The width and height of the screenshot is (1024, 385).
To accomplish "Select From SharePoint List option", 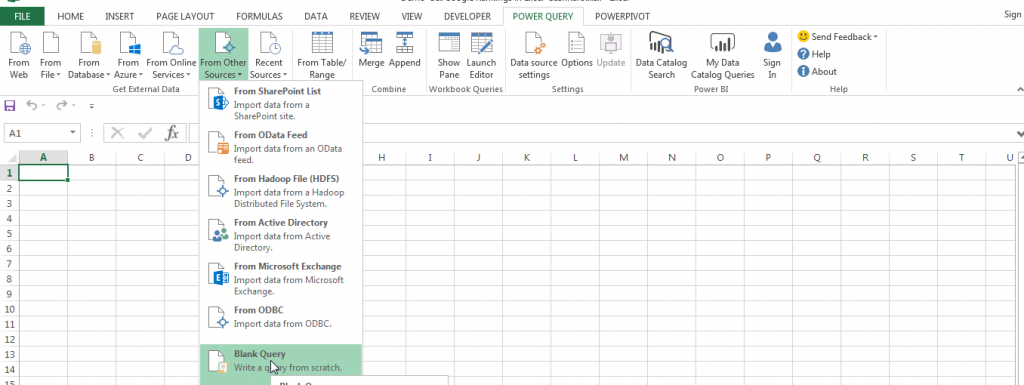I will click(x=281, y=103).
